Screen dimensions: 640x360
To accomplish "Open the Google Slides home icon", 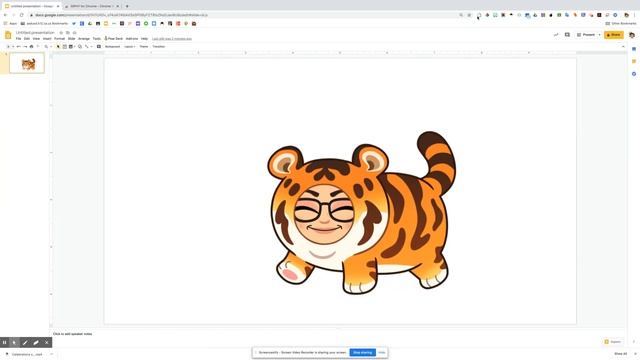I will 8,35.
